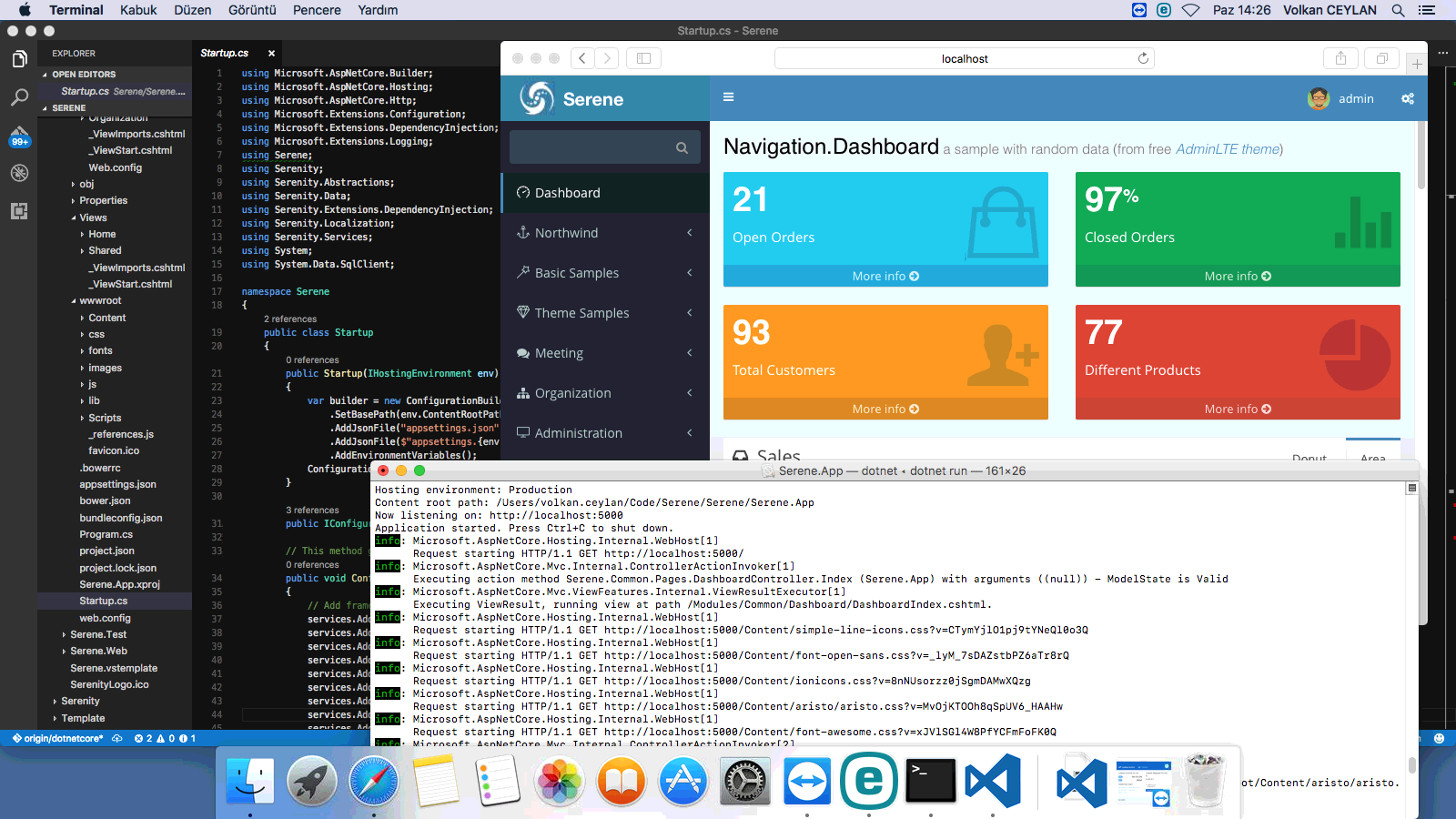Open the Kabuk menu

138,10
